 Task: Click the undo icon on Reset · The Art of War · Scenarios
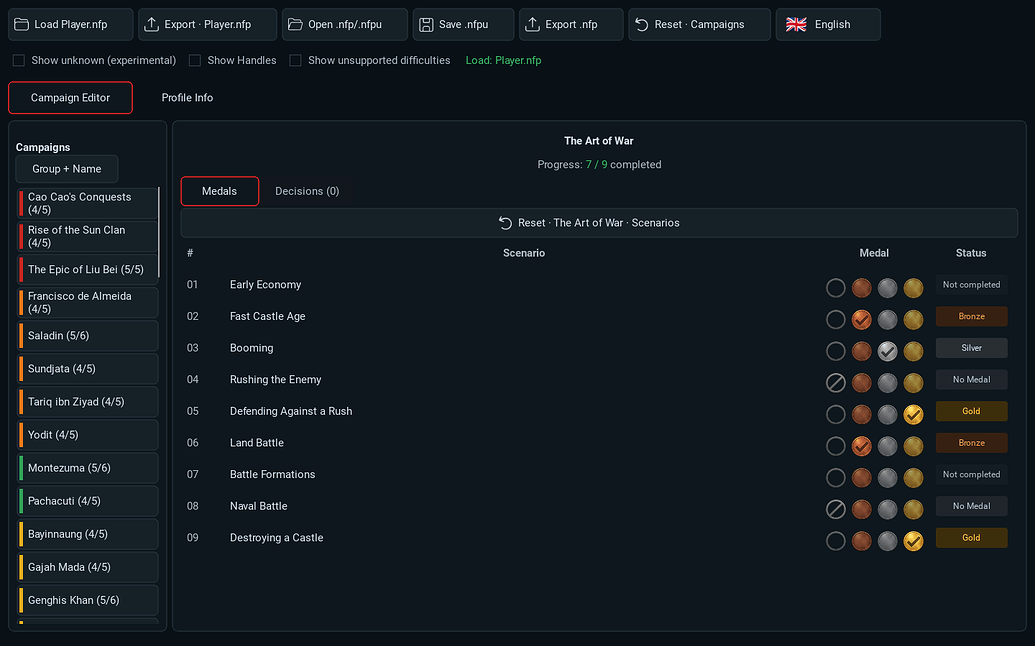click(x=506, y=223)
